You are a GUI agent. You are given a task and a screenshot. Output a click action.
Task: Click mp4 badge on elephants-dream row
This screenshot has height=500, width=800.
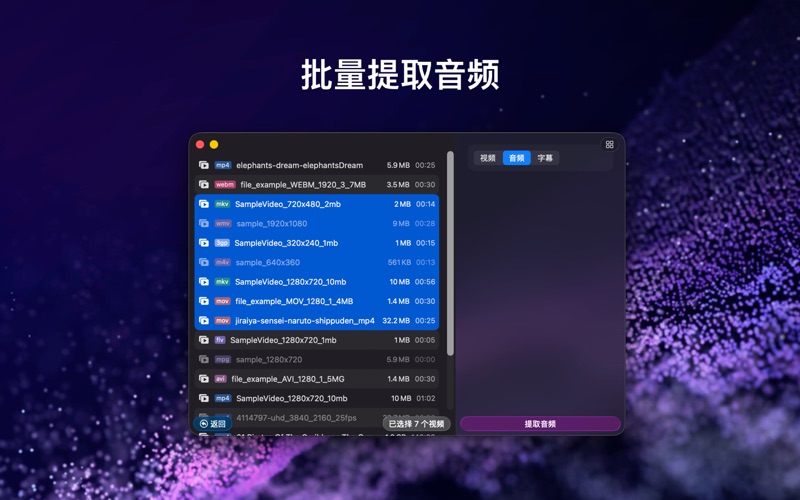223,165
